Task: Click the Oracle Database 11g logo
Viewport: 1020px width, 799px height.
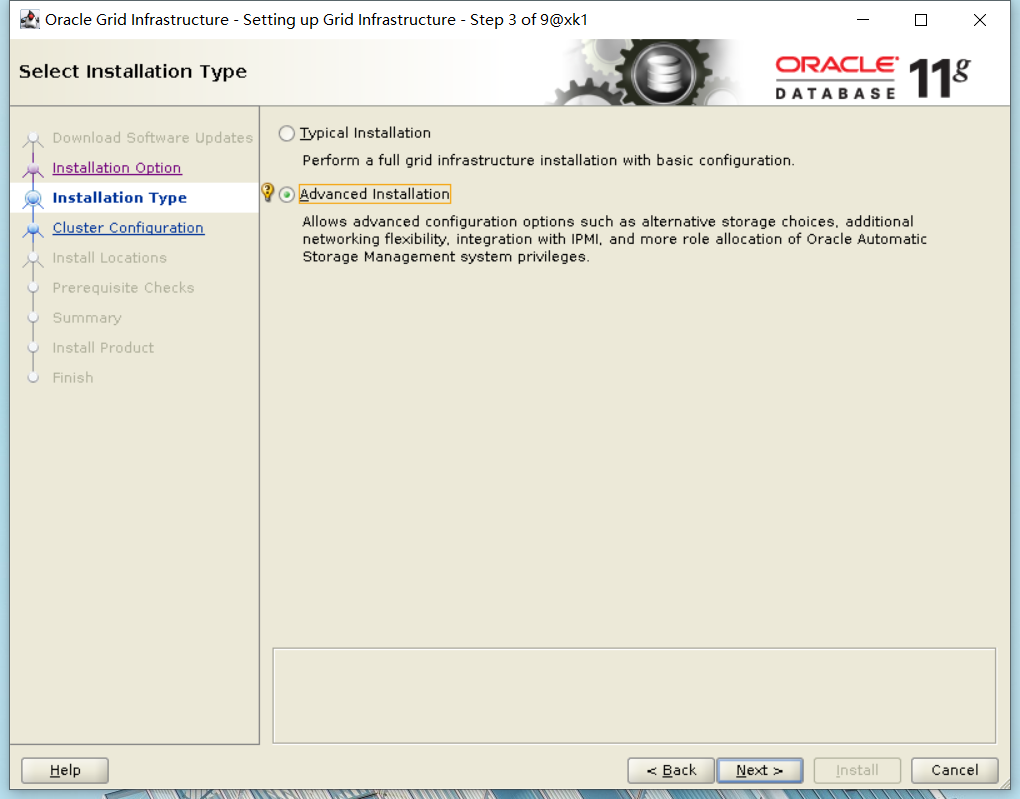Action: [873, 78]
